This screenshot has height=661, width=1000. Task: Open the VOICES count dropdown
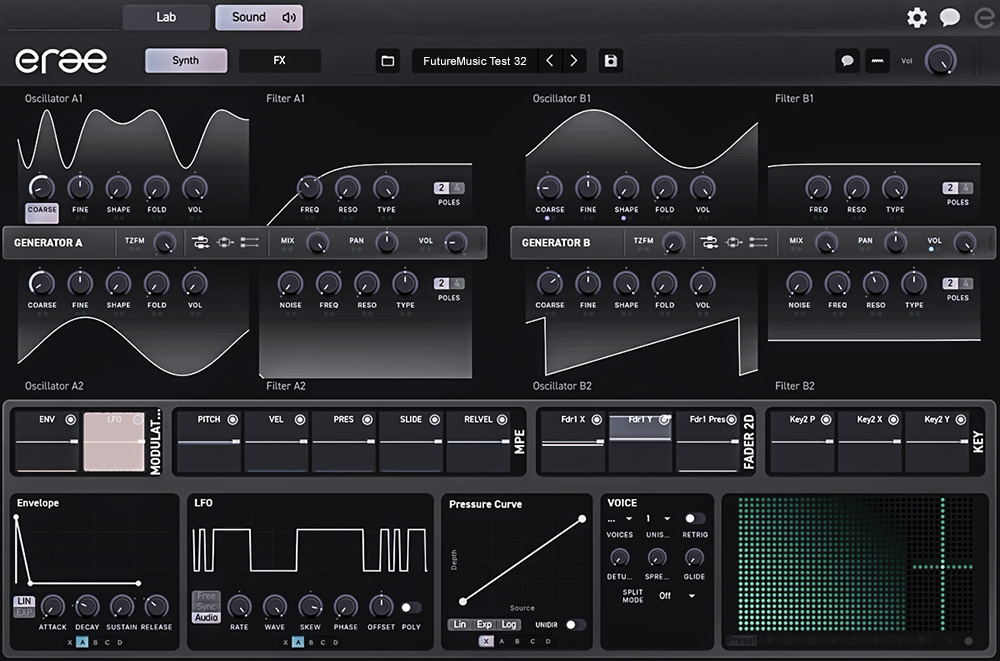click(x=619, y=519)
